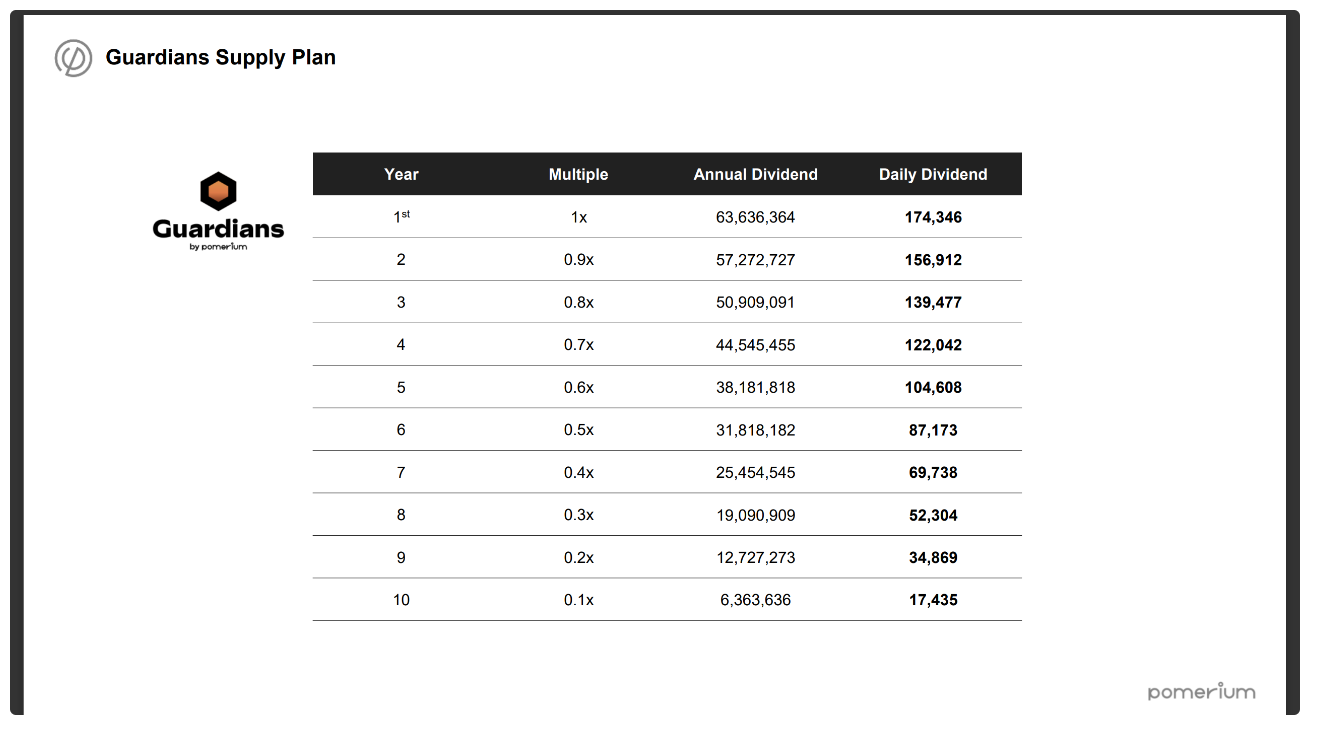Select the 69,738 daily dividend value
Screen dimensions: 1326x730
[x=933, y=472]
